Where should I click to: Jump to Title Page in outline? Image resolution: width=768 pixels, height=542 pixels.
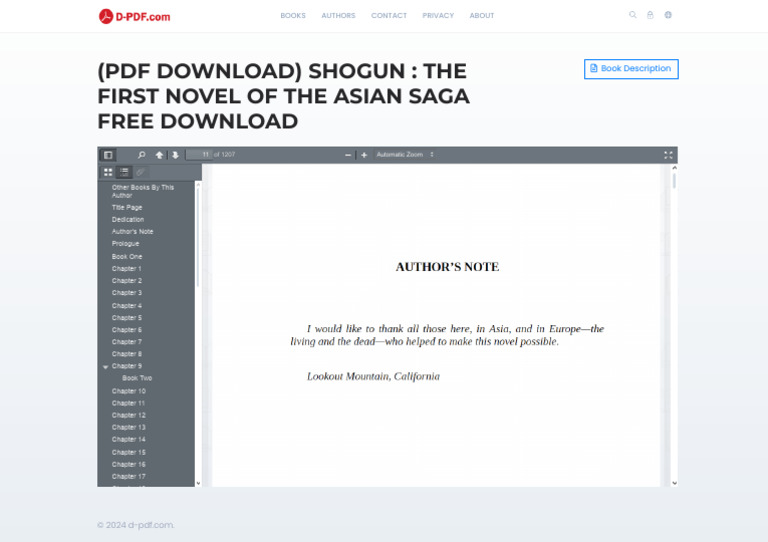coord(127,207)
